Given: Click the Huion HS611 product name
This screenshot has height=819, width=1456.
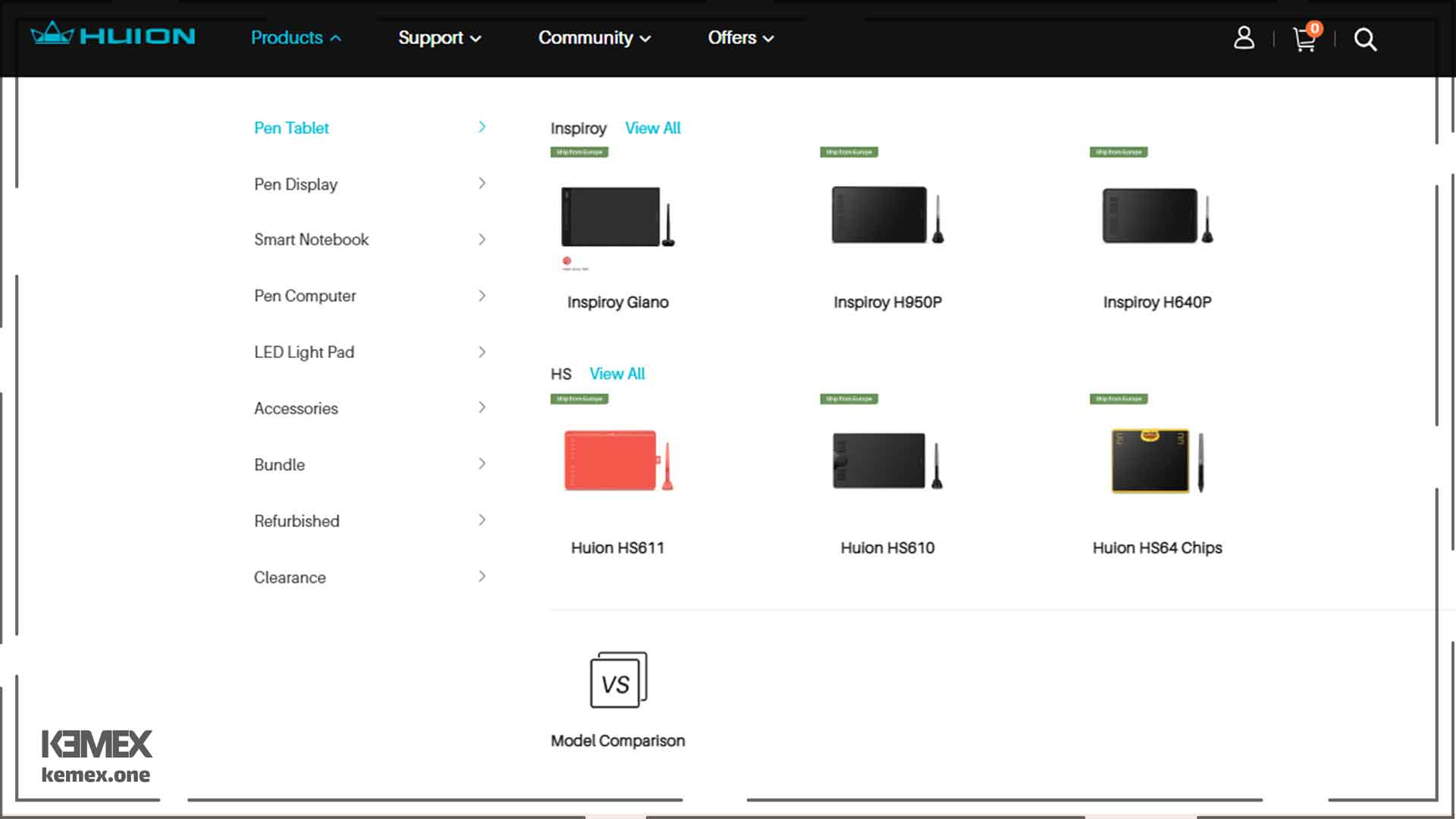Looking at the screenshot, I should click(x=618, y=548).
